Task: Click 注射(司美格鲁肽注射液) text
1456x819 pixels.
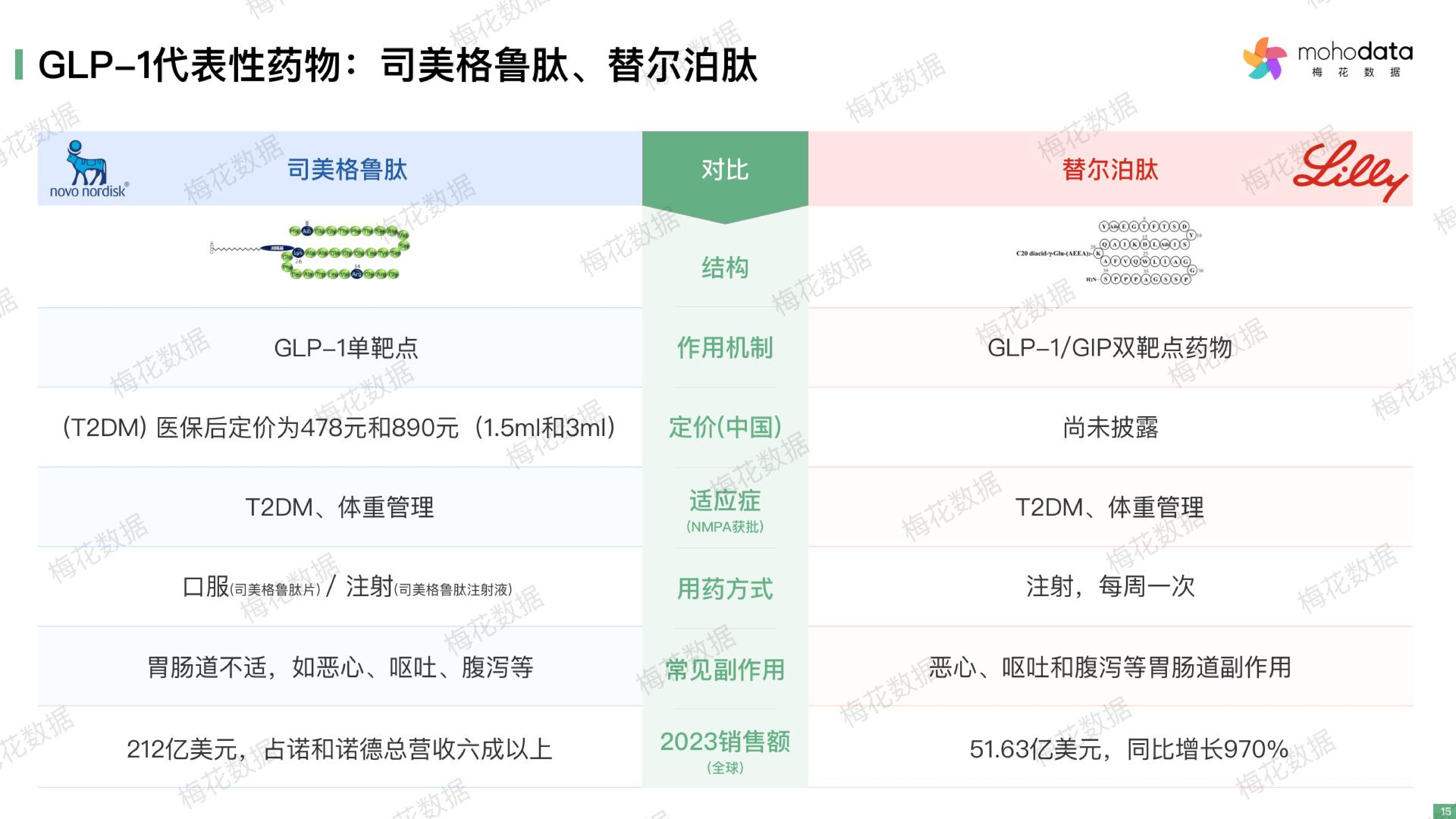Action: 429,587
